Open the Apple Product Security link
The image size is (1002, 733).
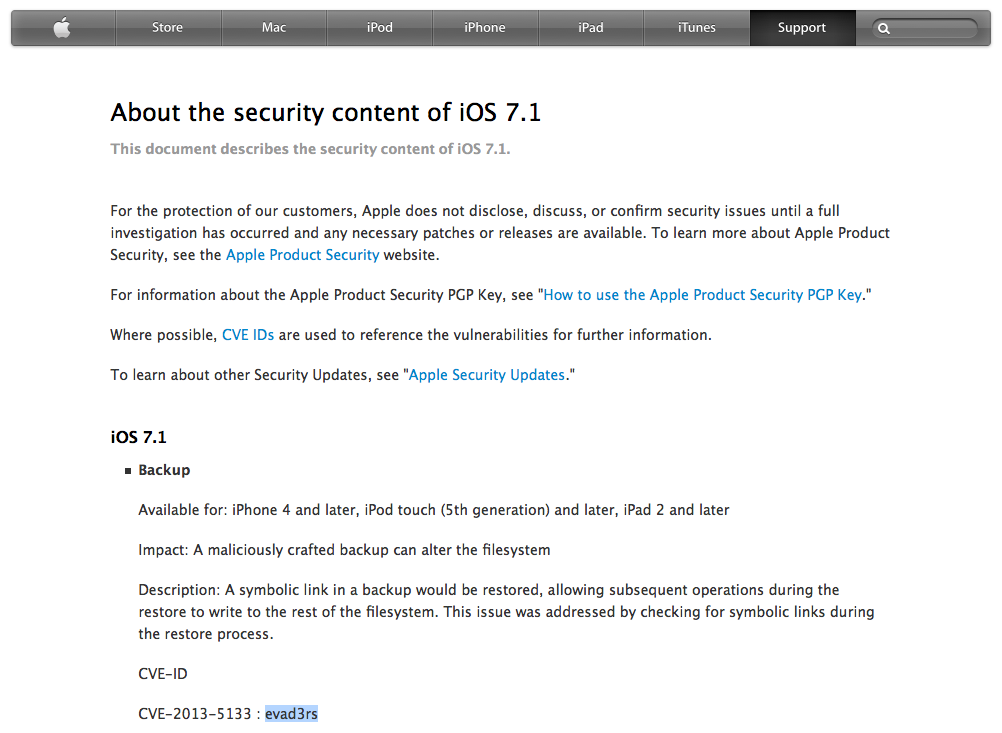click(302, 255)
